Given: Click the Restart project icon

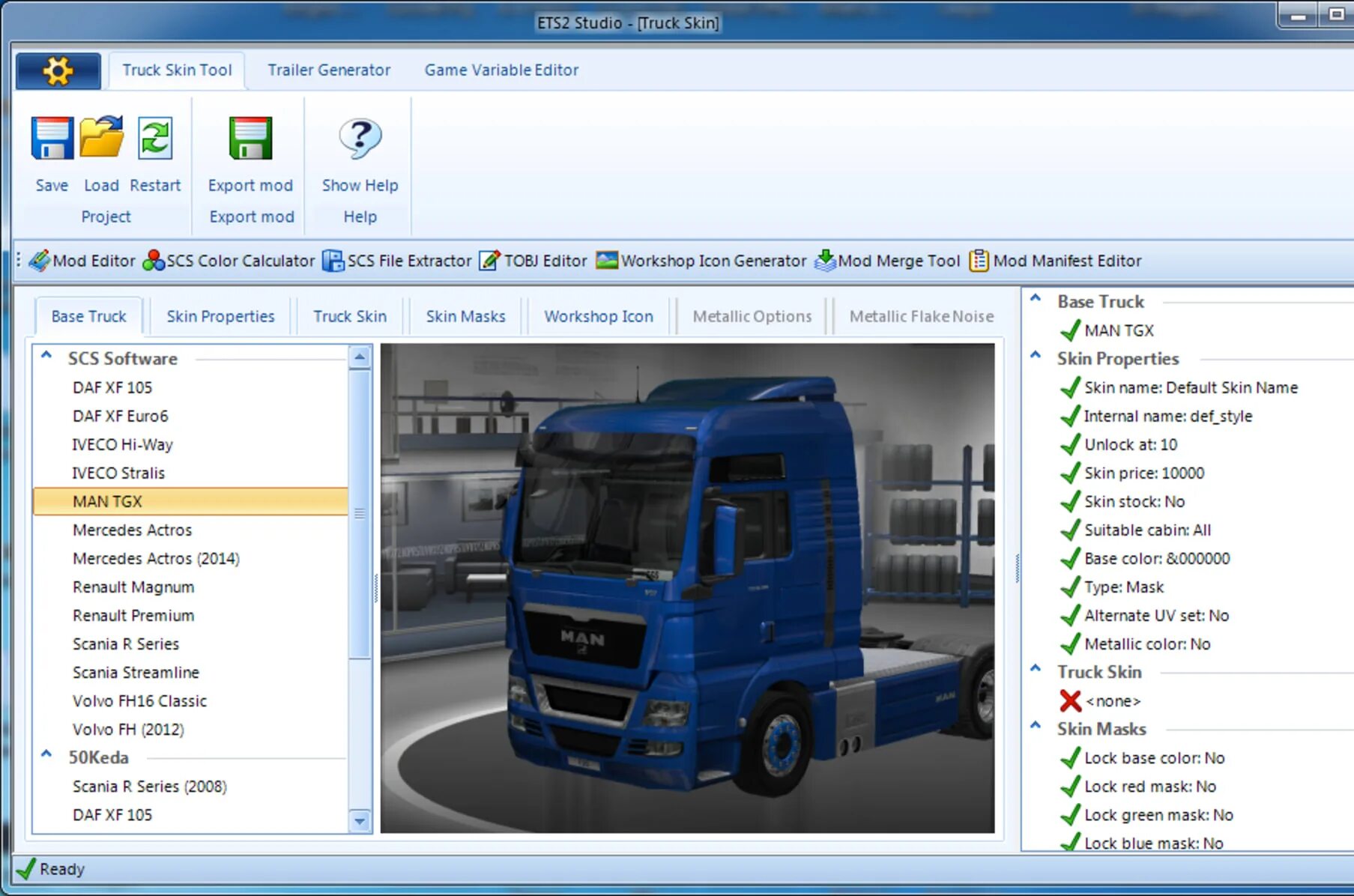Looking at the screenshot, I should (x=155, y=138).
